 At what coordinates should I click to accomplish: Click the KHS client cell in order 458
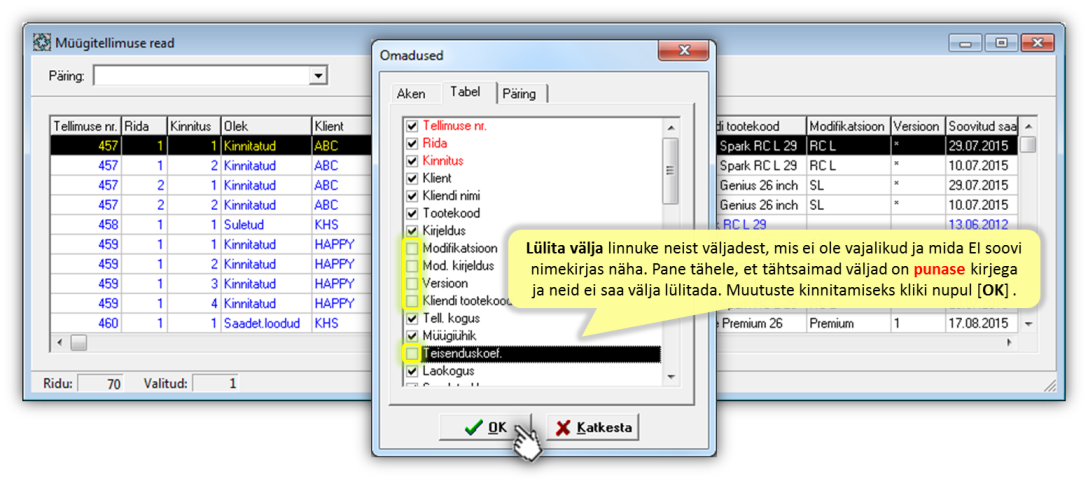342,225
